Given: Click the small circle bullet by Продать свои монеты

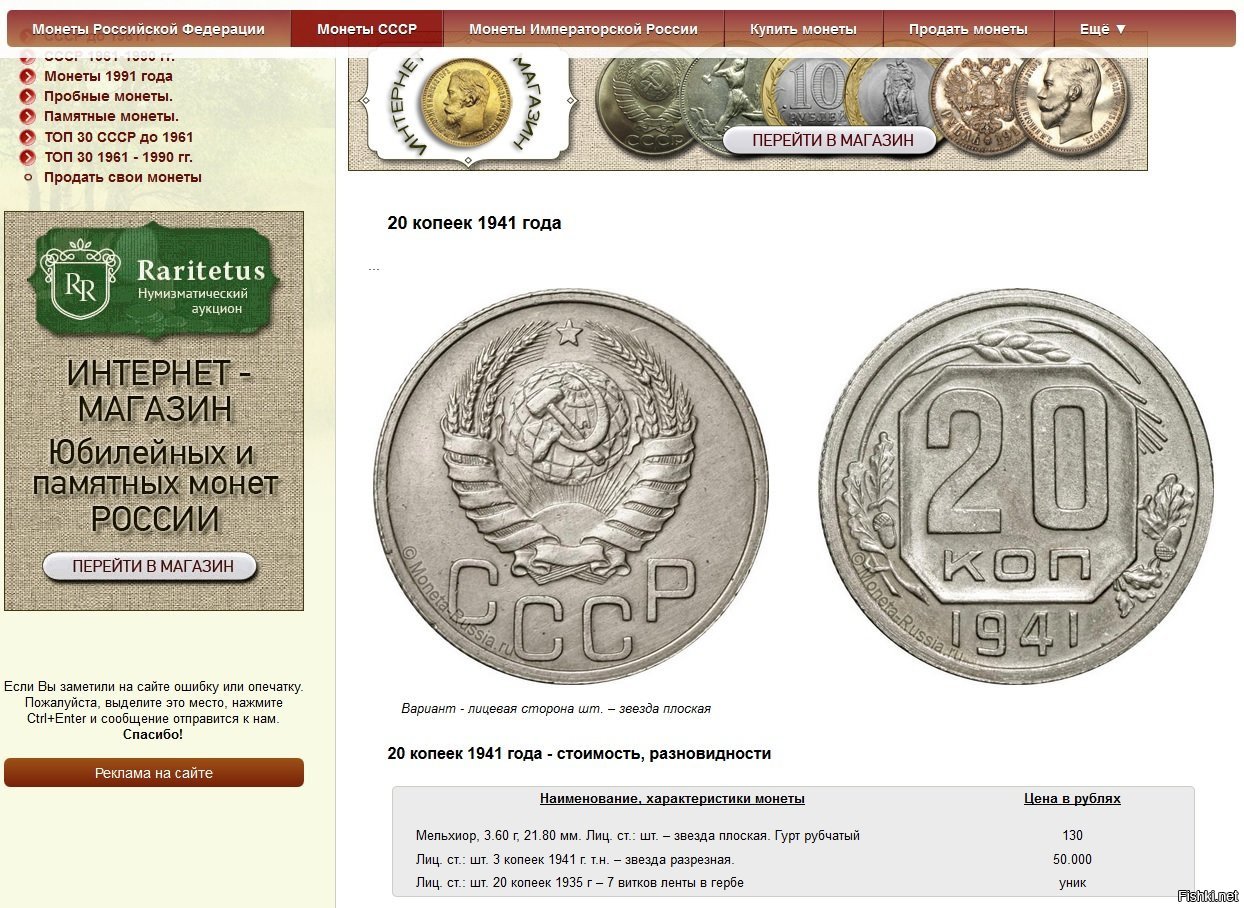Looking at the screenshot, I should point(28,177).
